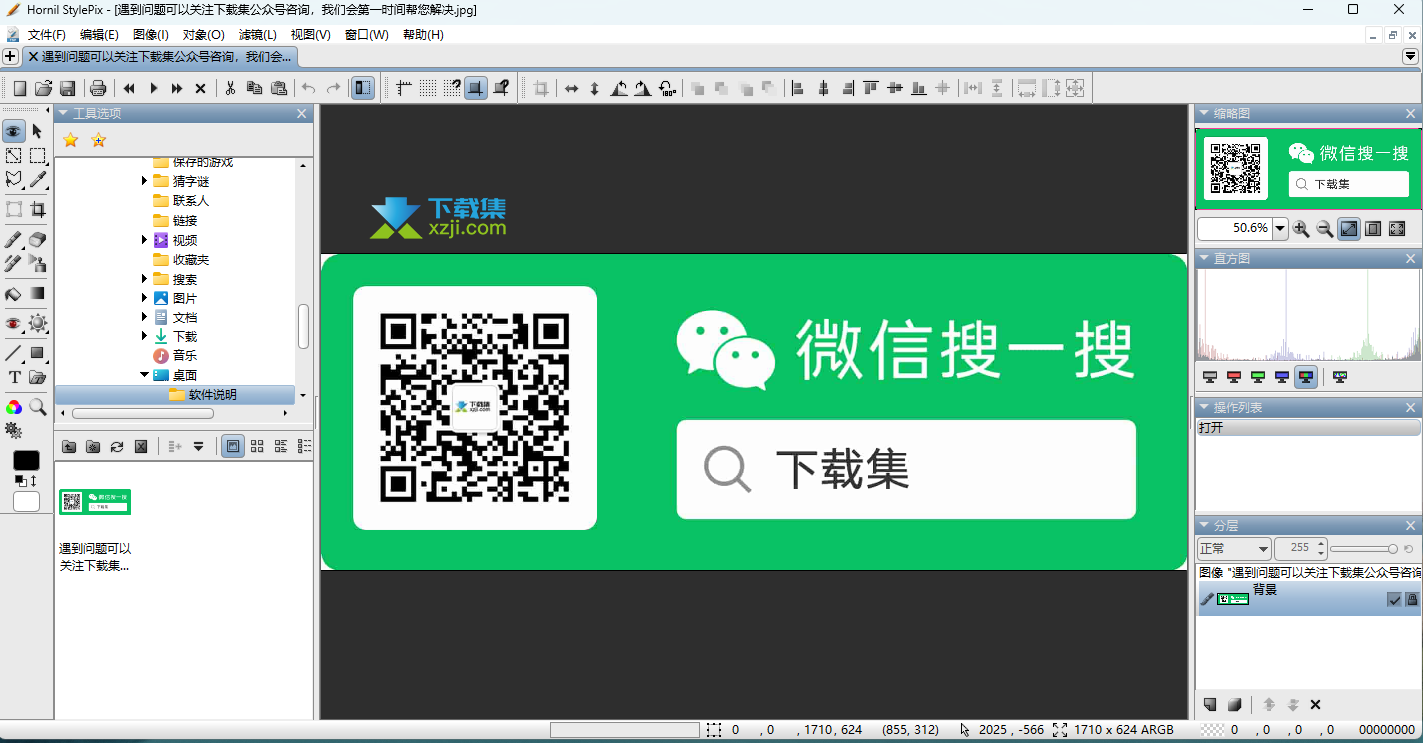Expand the 图片 folder
This screenshot has height=743, width=1423.
point(144,298)
